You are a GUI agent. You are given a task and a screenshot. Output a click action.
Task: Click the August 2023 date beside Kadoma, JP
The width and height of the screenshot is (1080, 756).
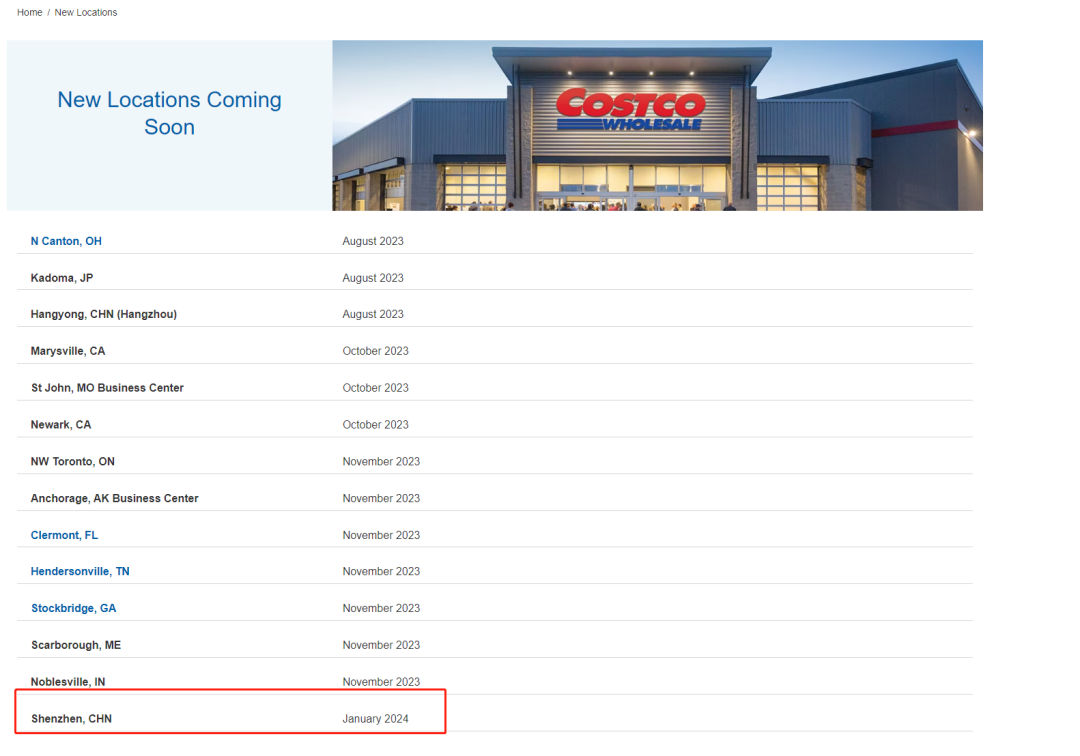tap(372, 278)
